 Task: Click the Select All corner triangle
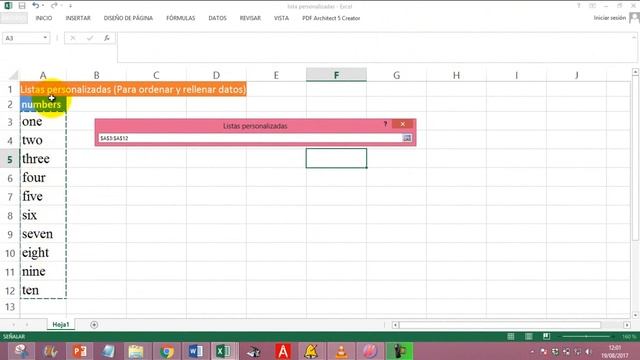[x=13, y=75]
